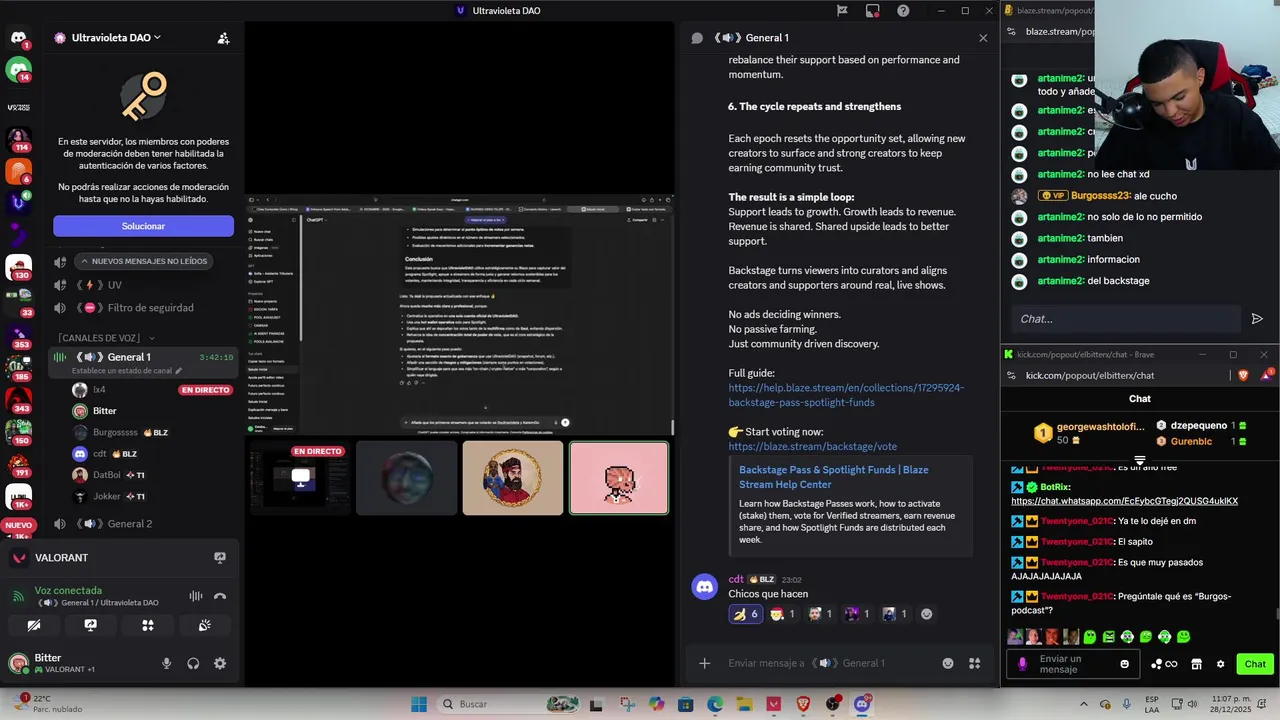Share your screen from the voice panel

(x=91, y=625)
